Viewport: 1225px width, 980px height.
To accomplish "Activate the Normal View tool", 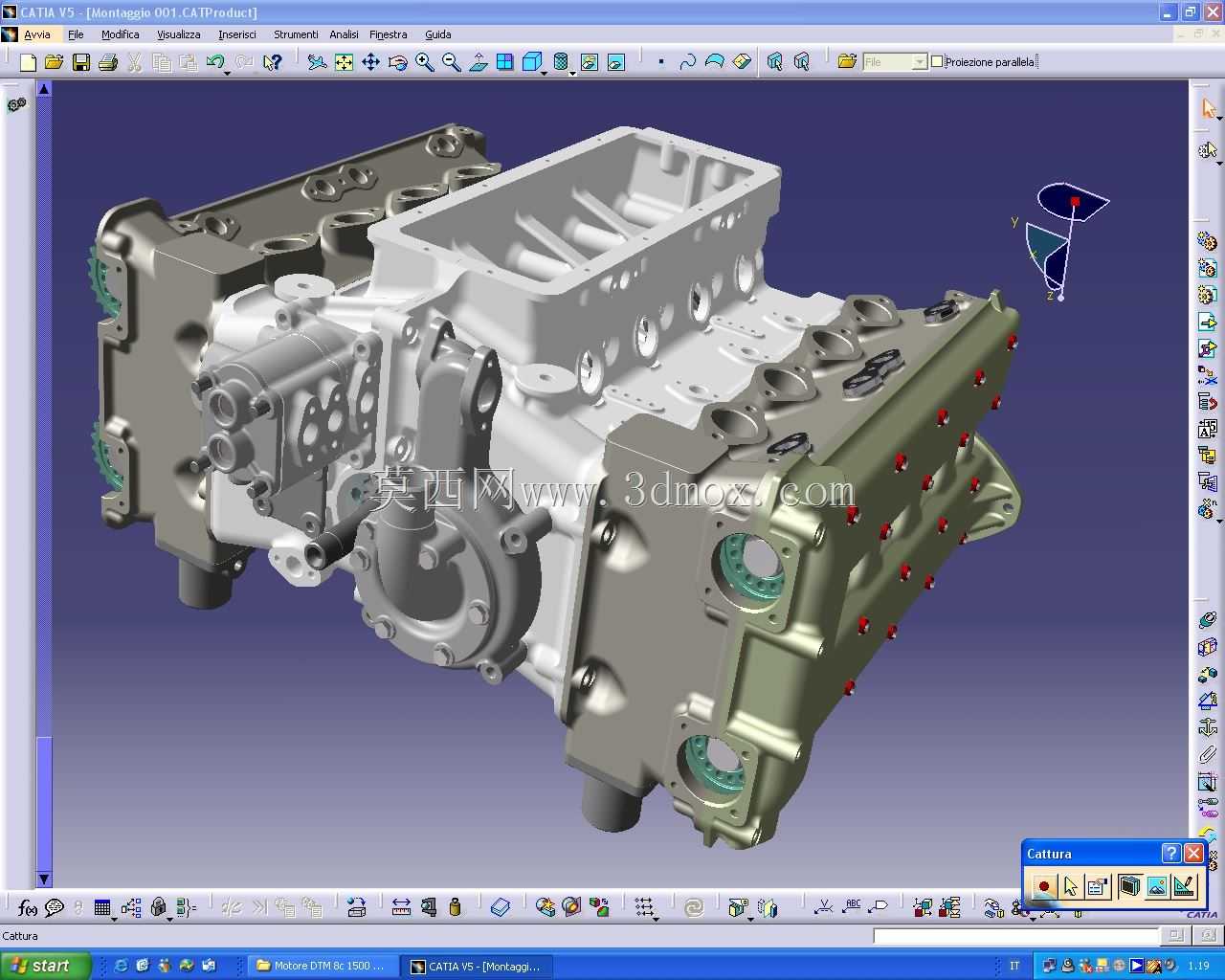I will point(479,62).
